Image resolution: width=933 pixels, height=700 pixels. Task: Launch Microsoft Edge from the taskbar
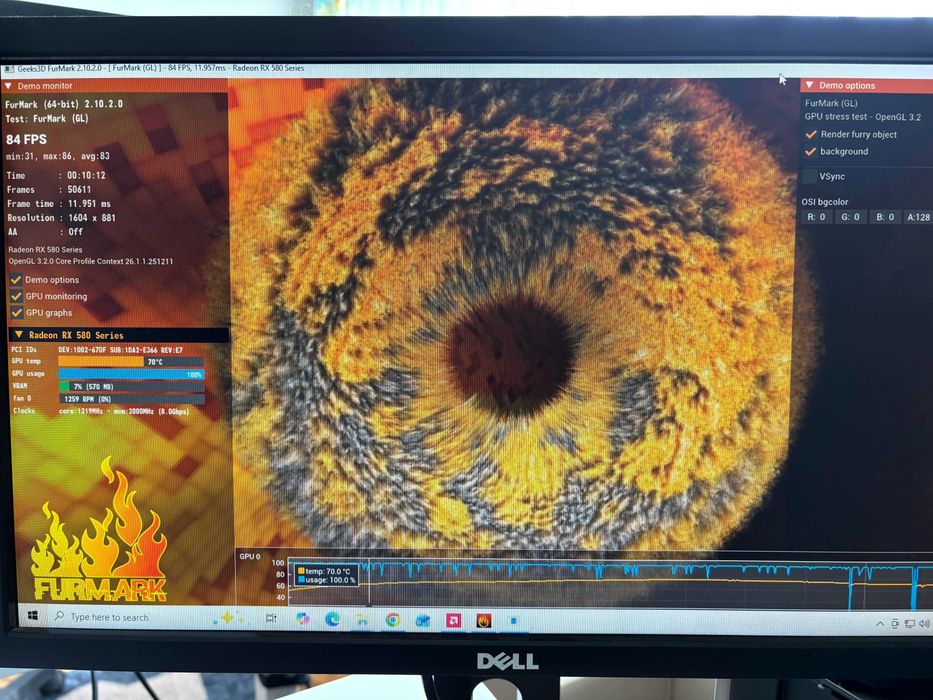click(x=332, y=620)
